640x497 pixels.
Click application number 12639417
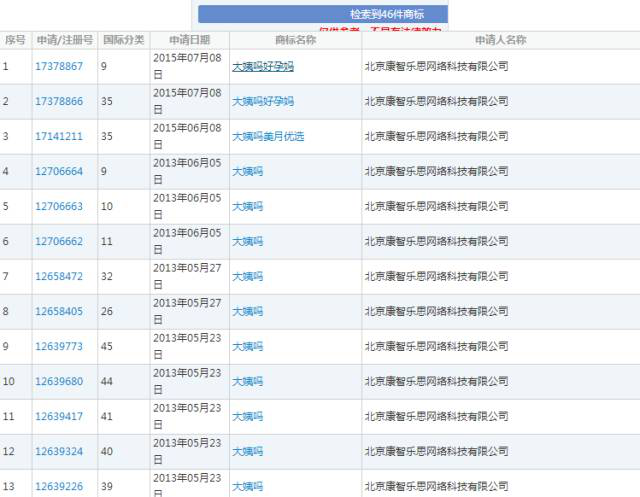[x=59, y=416]
